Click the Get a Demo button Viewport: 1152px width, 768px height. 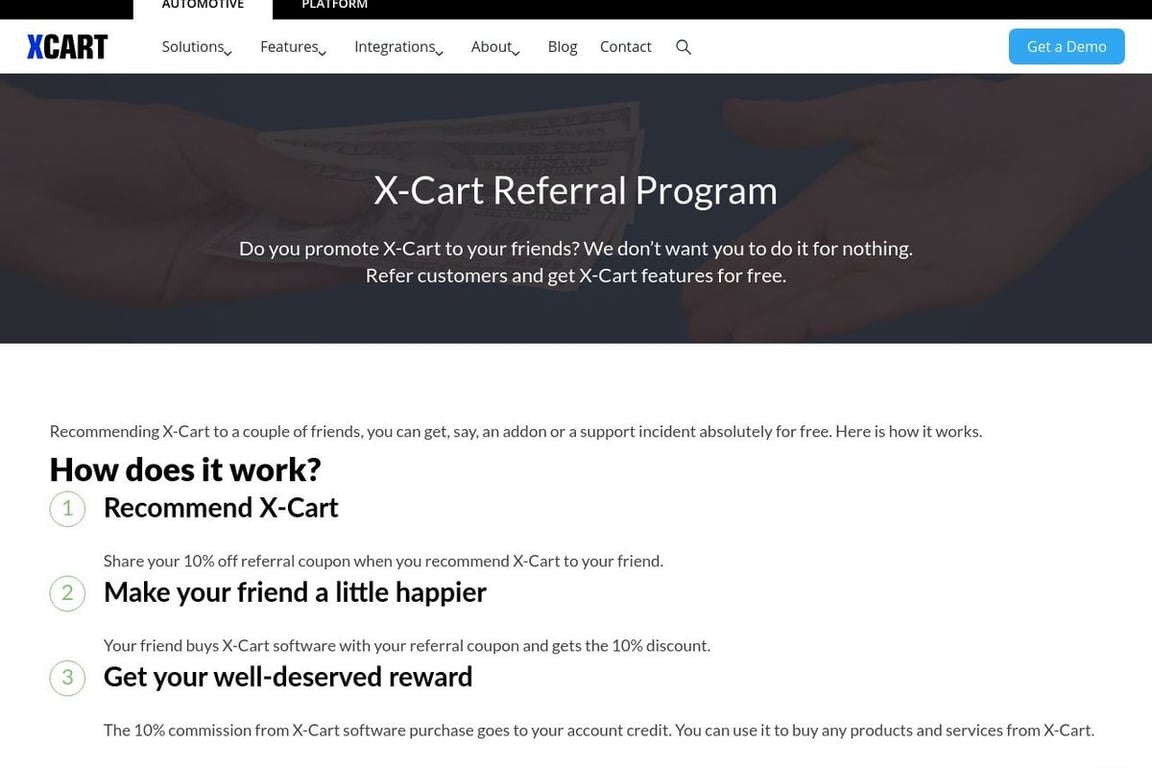(1066, 46)
